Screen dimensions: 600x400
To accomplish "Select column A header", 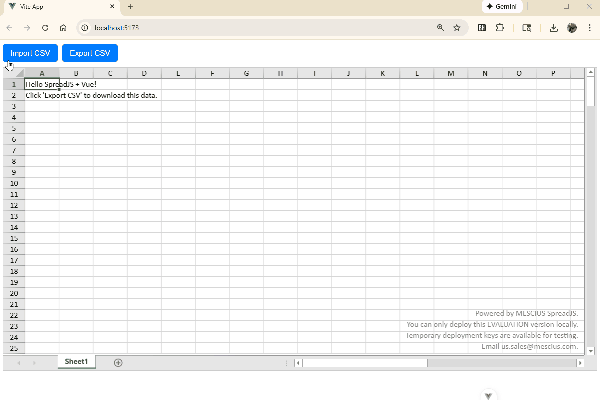I will click(x=42, y=73).
